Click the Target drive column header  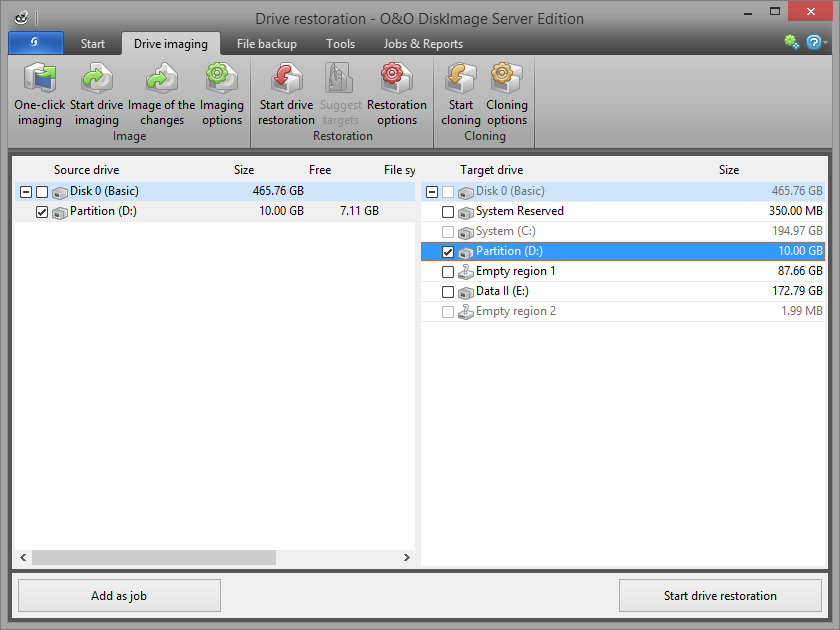(x=491, y=170)
